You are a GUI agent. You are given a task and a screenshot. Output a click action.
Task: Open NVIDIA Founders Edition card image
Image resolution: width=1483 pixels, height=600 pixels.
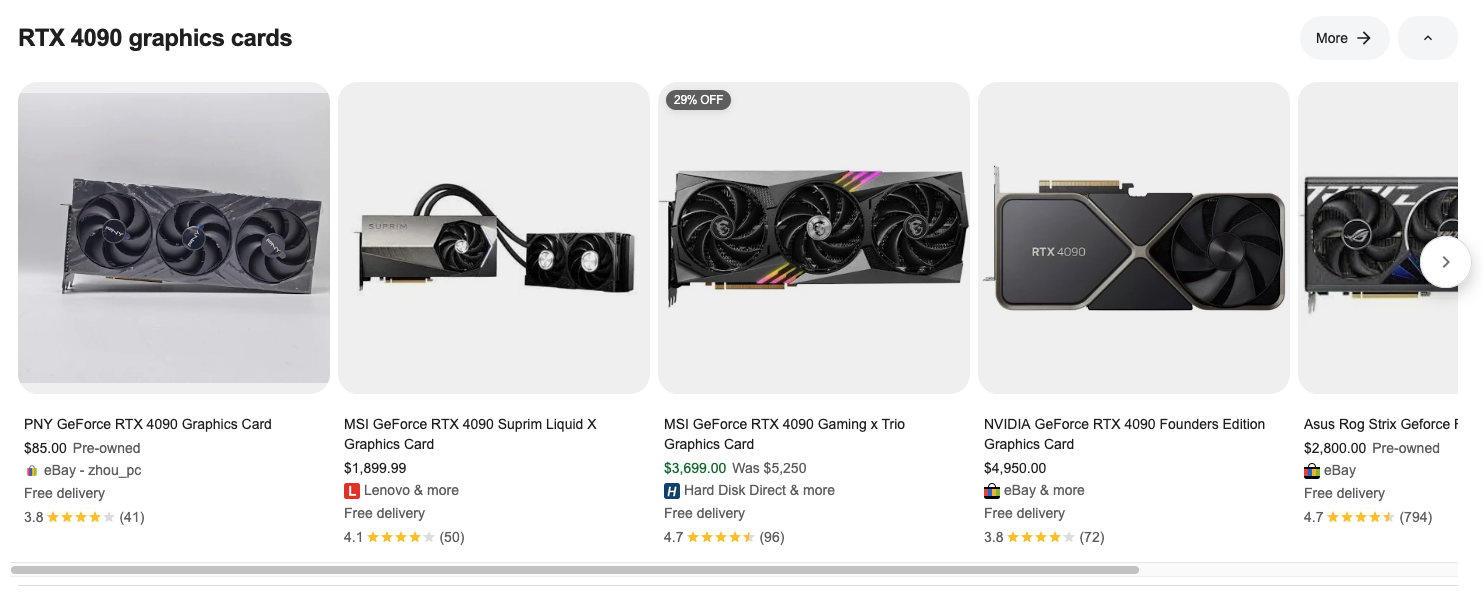(x=1134, y=238)
